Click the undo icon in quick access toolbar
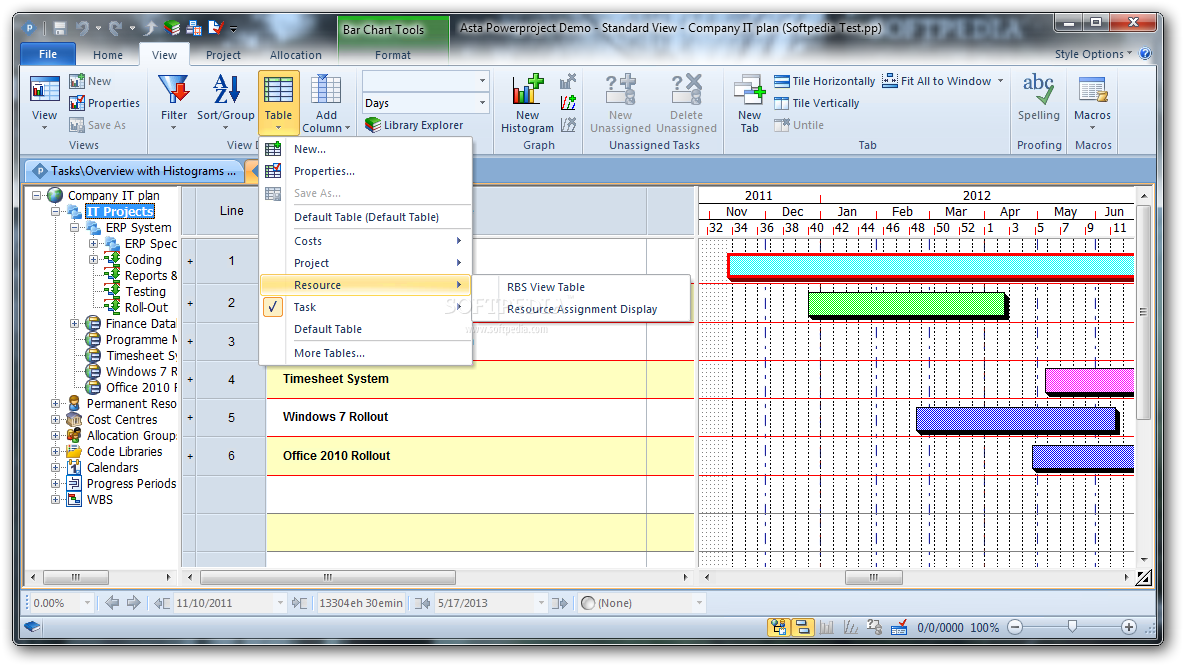 (82, 29)
